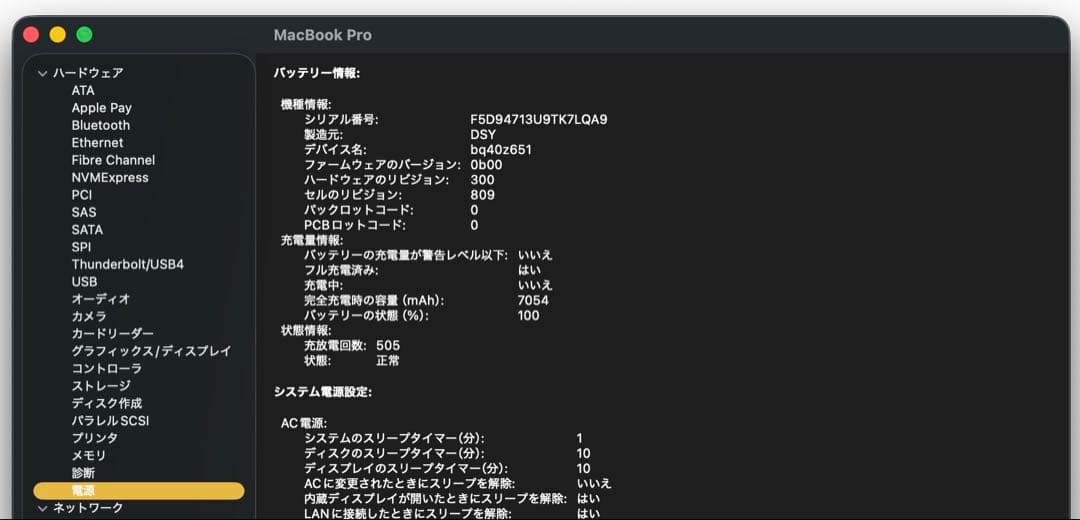Image resolution: width=1080 pixels, height=520 pixels.
Task: Select パラレルSCSI in the sidebar
Action: click(x=110, y=421)
